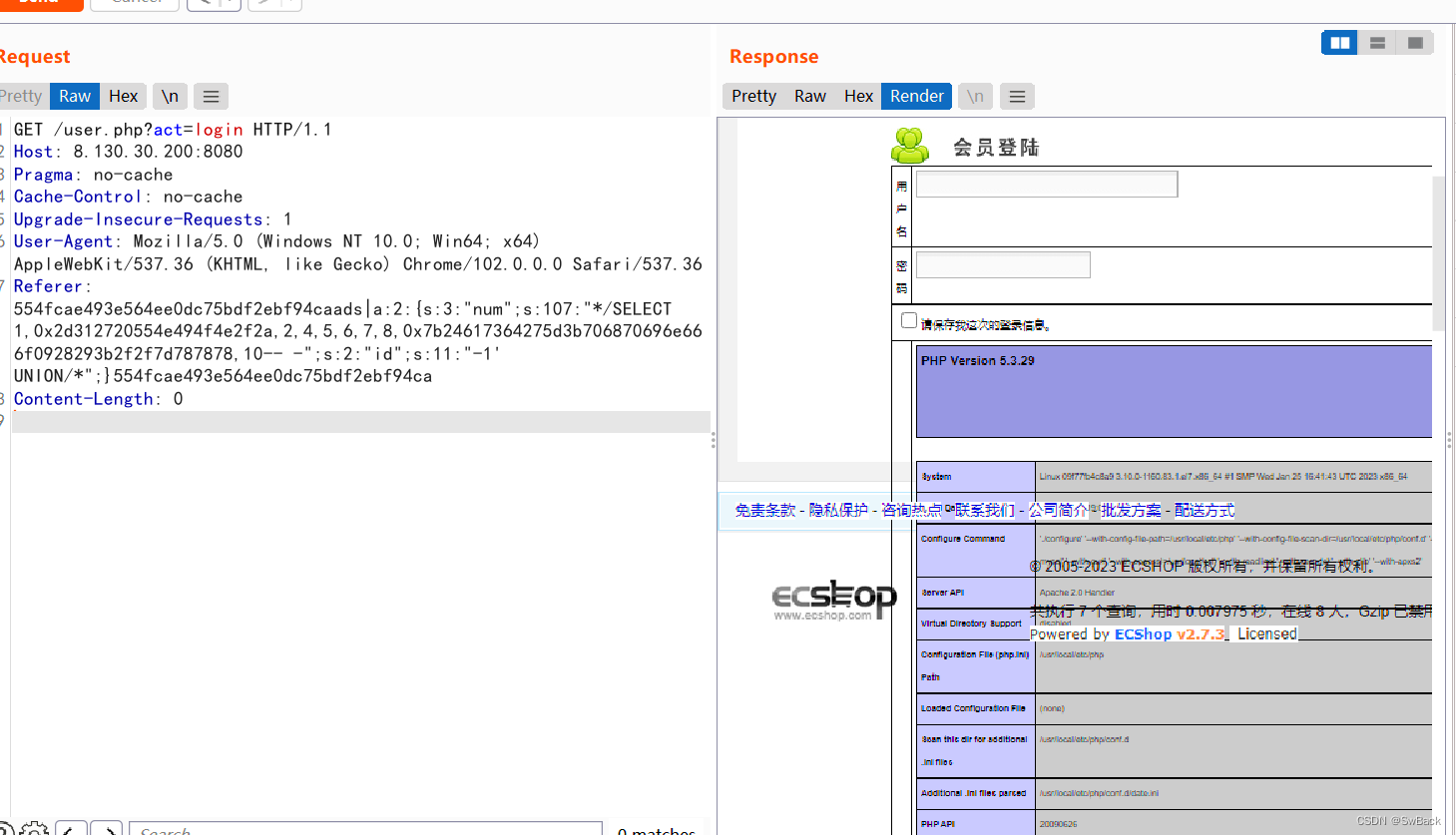Image resolution: width=1456 pixels, height=835 pixels.
Task: Select the single combined panel layout icon
Action: coord(1415,43)
